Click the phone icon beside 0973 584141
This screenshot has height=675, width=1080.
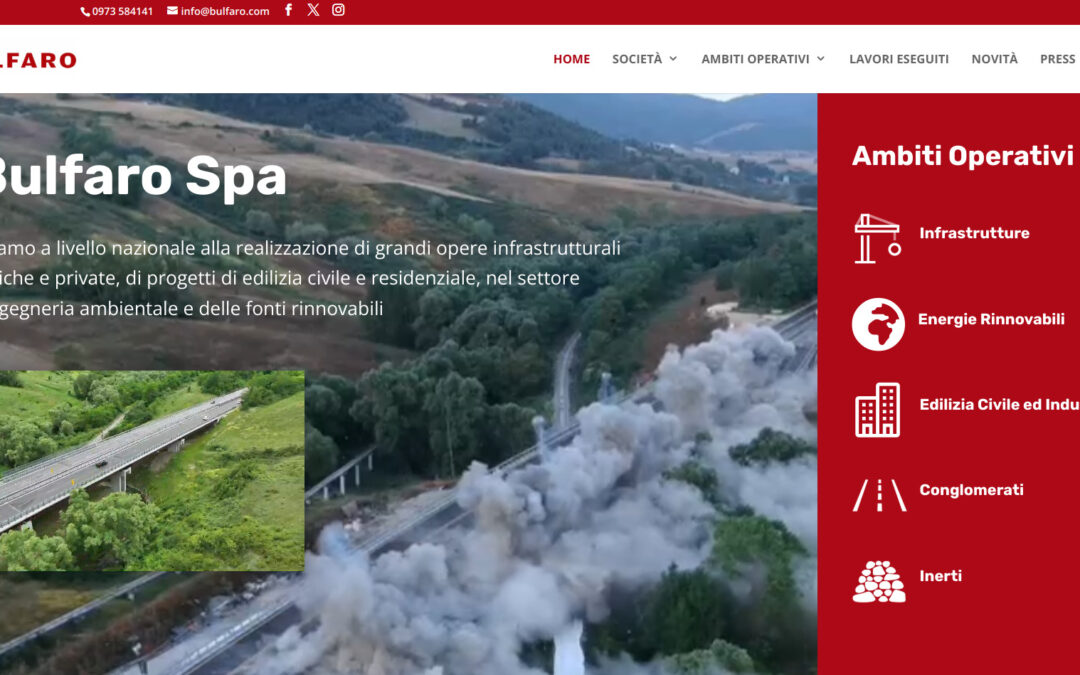tap(85, 11)
